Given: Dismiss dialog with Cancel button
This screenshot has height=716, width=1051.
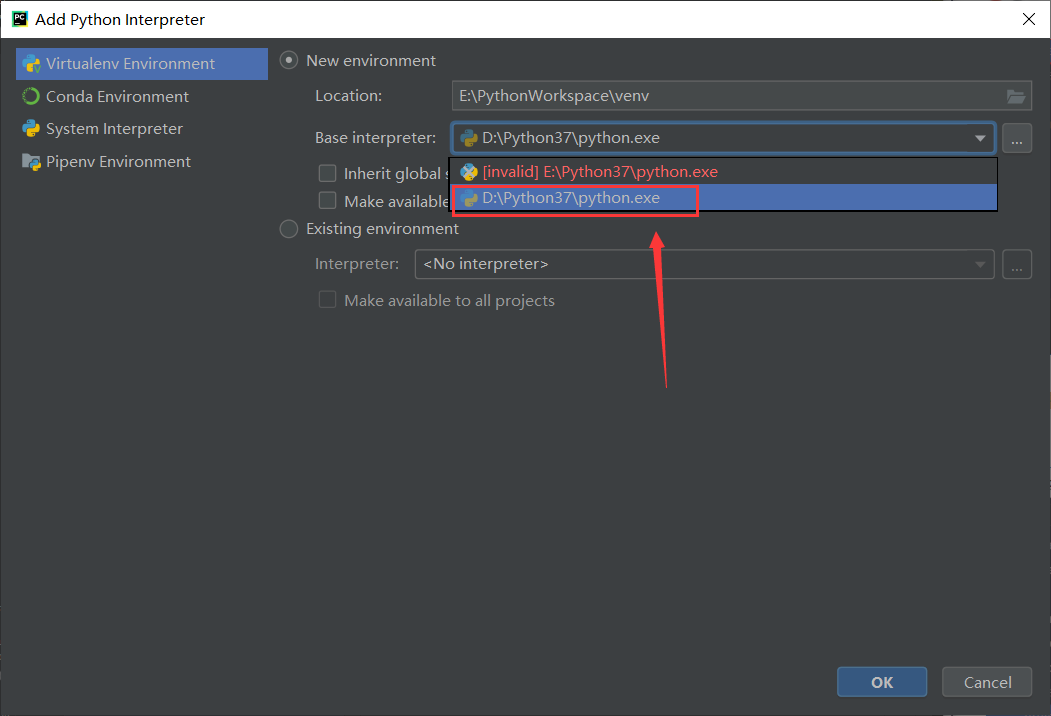Looking at the screenshot, I should (987, 682).
